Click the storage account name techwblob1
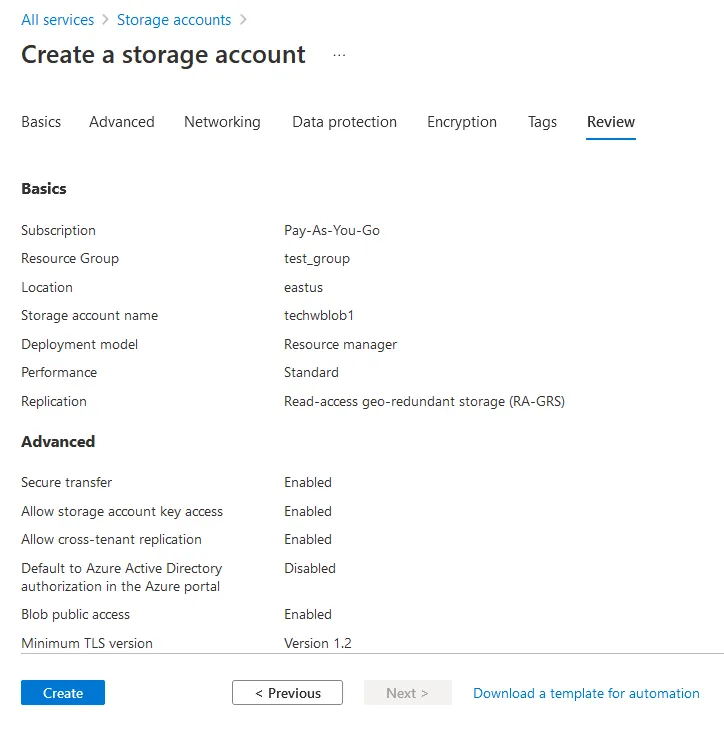 click(319, 315)
